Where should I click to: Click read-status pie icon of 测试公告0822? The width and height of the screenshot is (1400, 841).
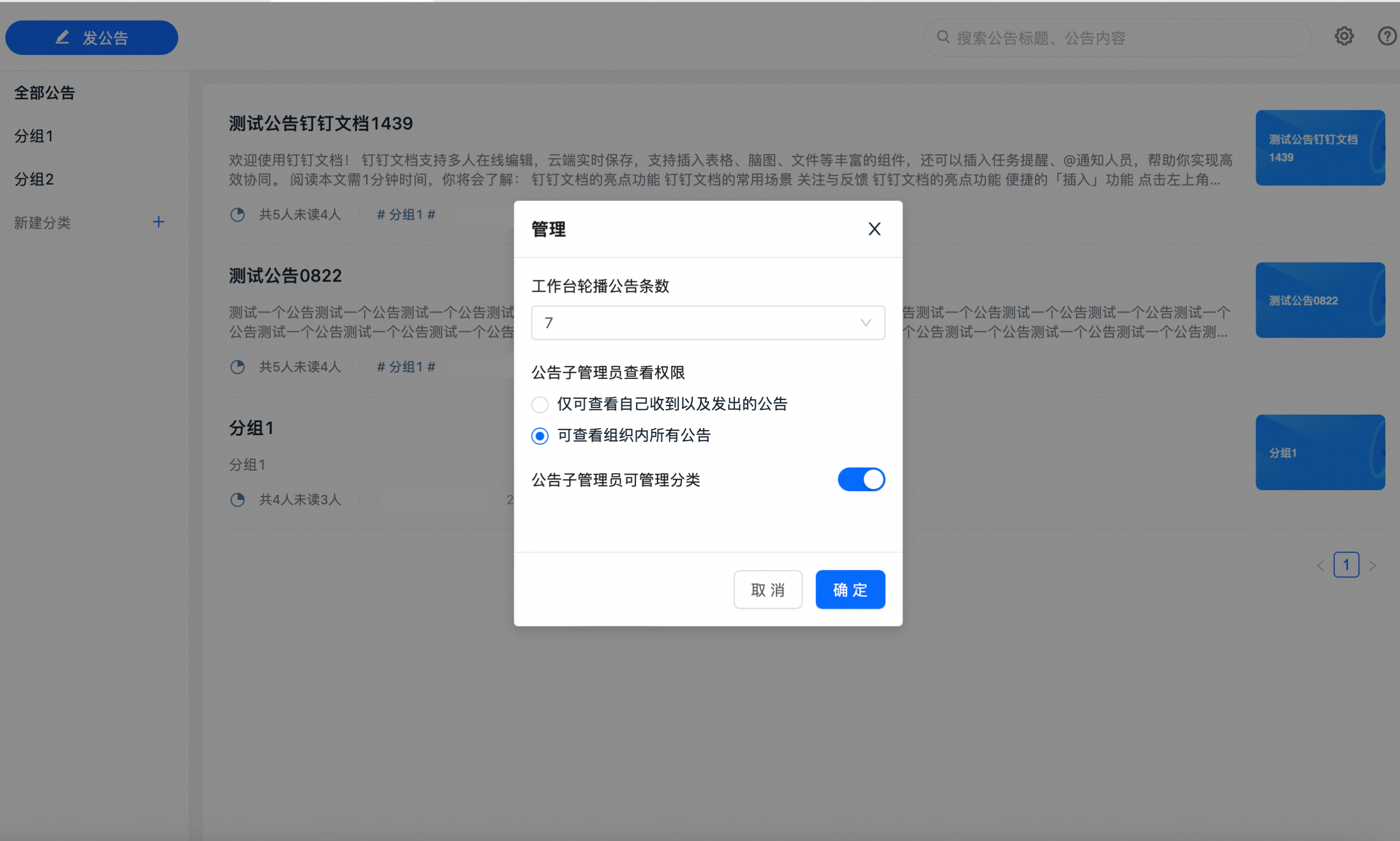point(237,367)
